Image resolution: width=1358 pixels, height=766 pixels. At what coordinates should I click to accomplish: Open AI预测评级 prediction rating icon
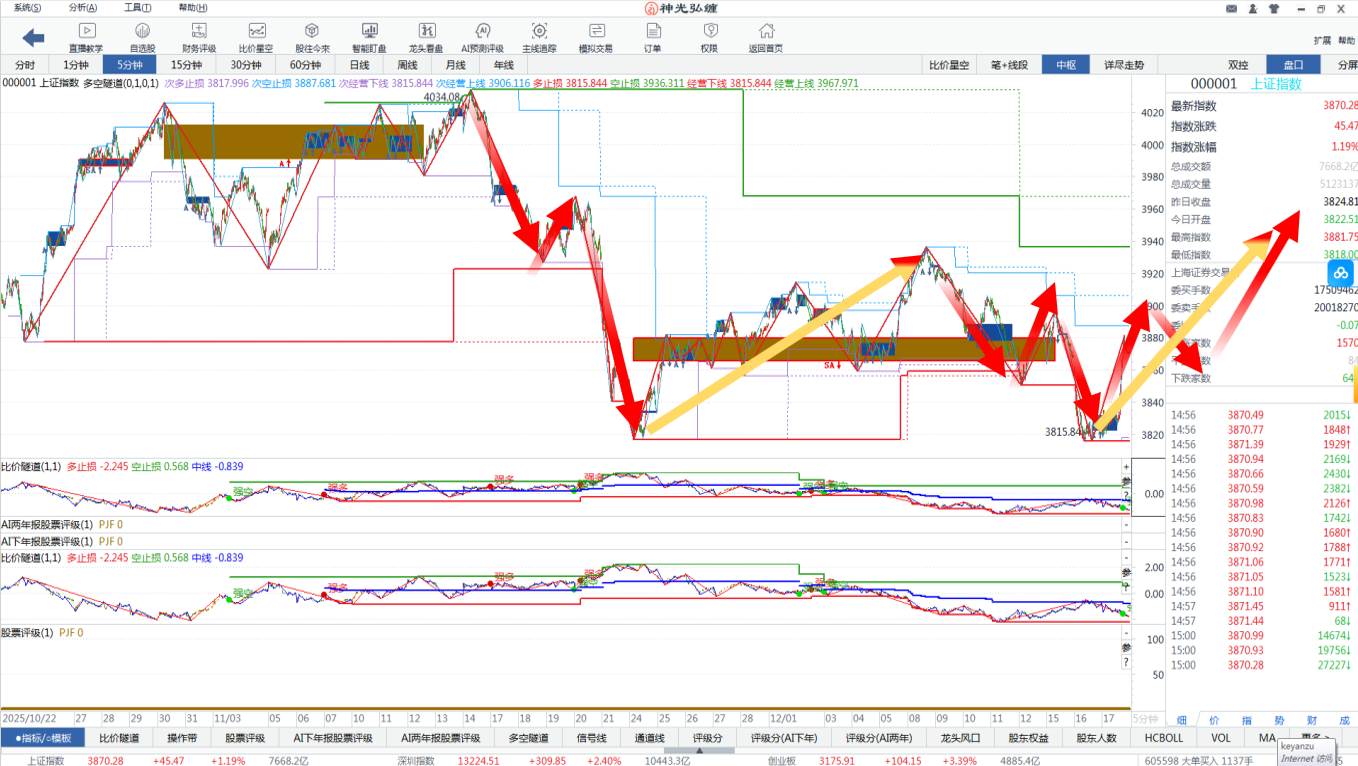coord(482,37)
